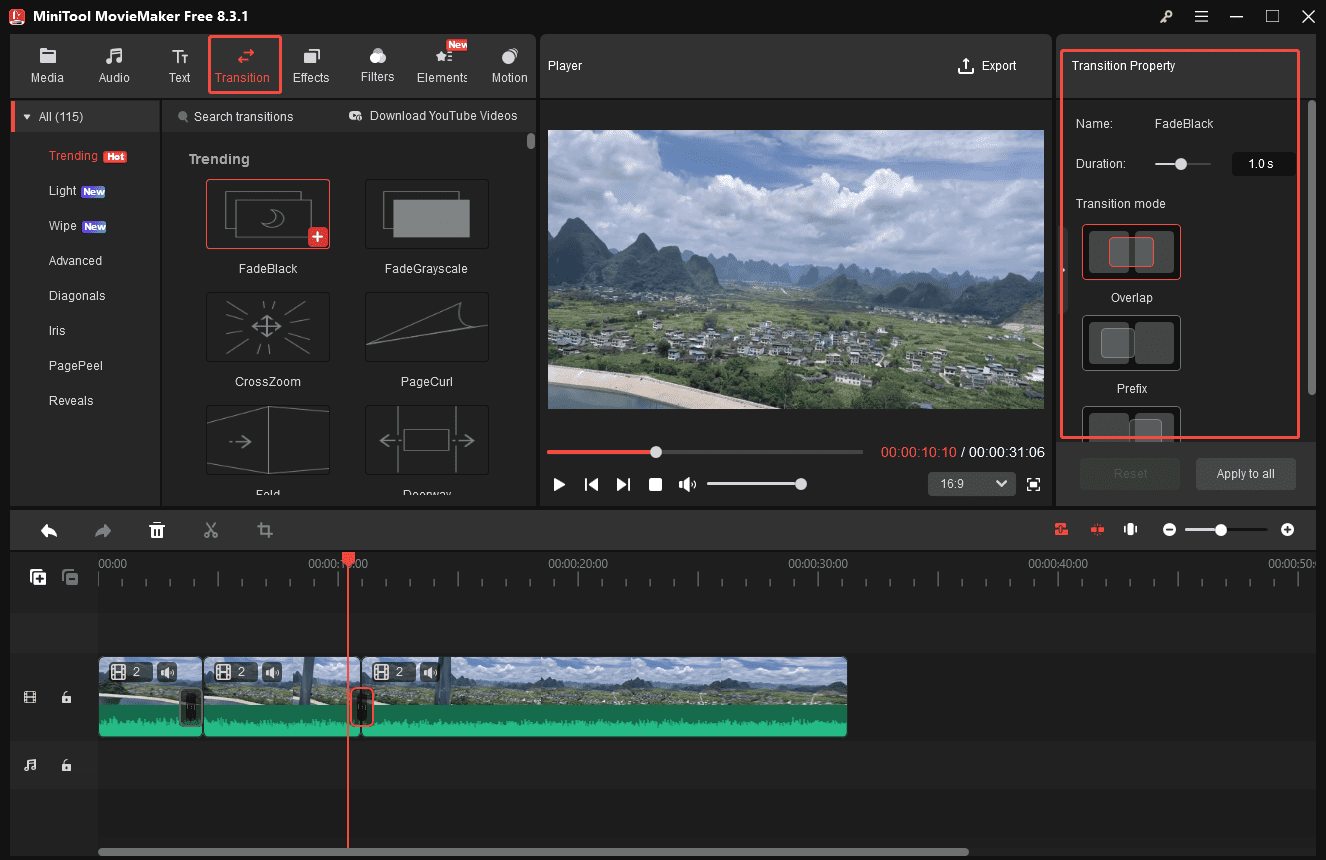Image resolution: width=1326 pixels, height=860 pixels.
Task: Delete selected clip with trash icon
Action: tap(157, 530)
